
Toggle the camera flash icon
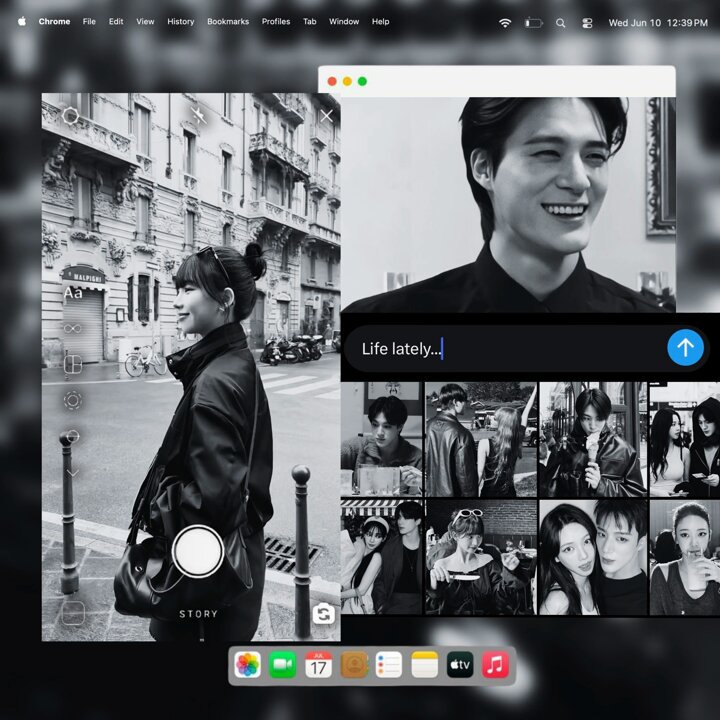click(x=198, y=115)
